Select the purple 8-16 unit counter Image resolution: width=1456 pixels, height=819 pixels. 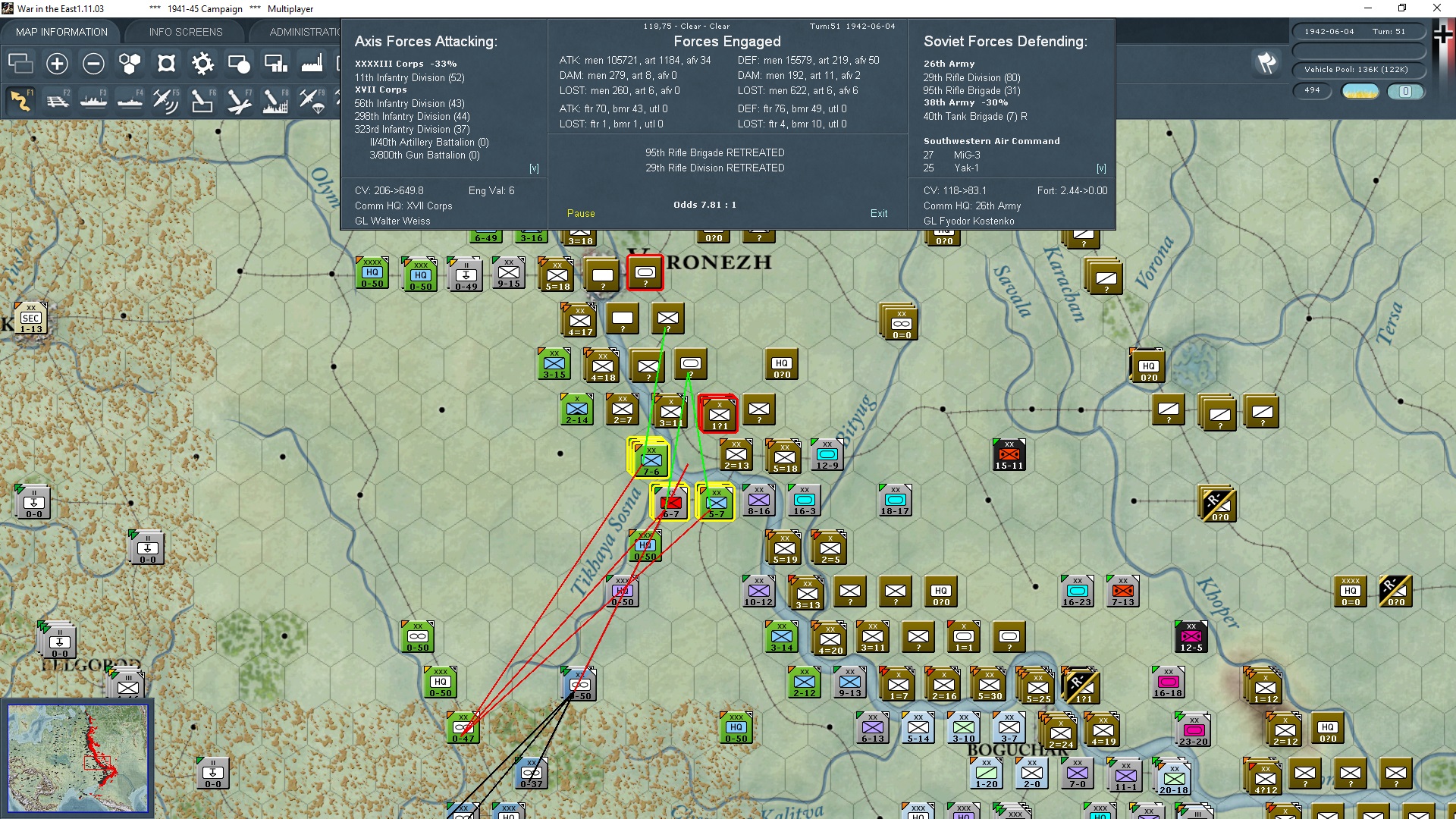(x=759, y=500)
